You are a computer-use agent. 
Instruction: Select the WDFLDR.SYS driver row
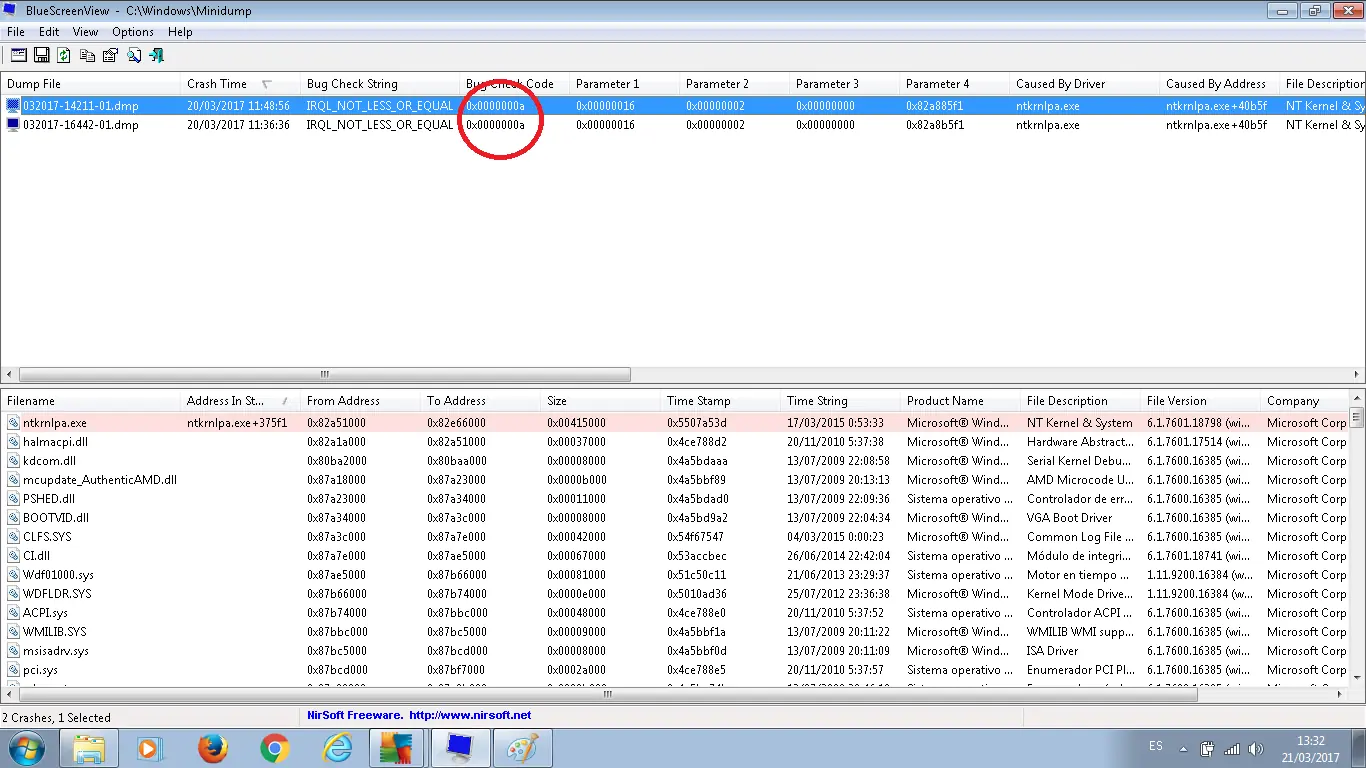click(675, 594)
